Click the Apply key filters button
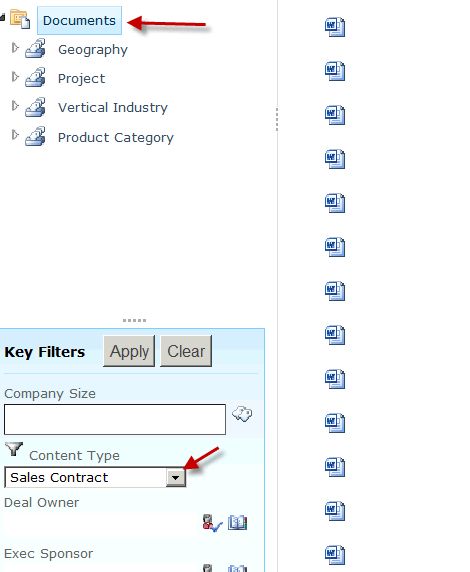 click(x=129, y=351)
